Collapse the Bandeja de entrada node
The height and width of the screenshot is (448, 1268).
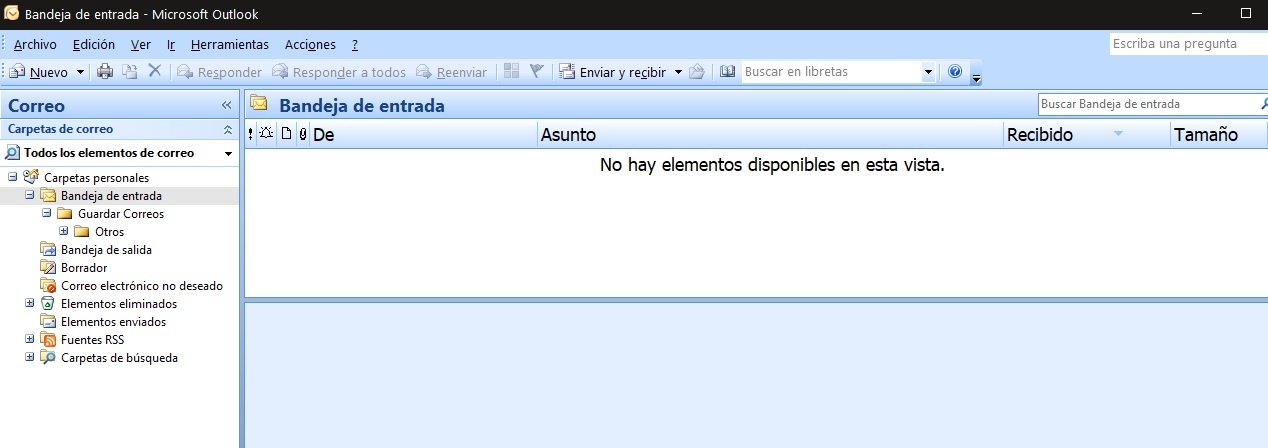point(29,195)
